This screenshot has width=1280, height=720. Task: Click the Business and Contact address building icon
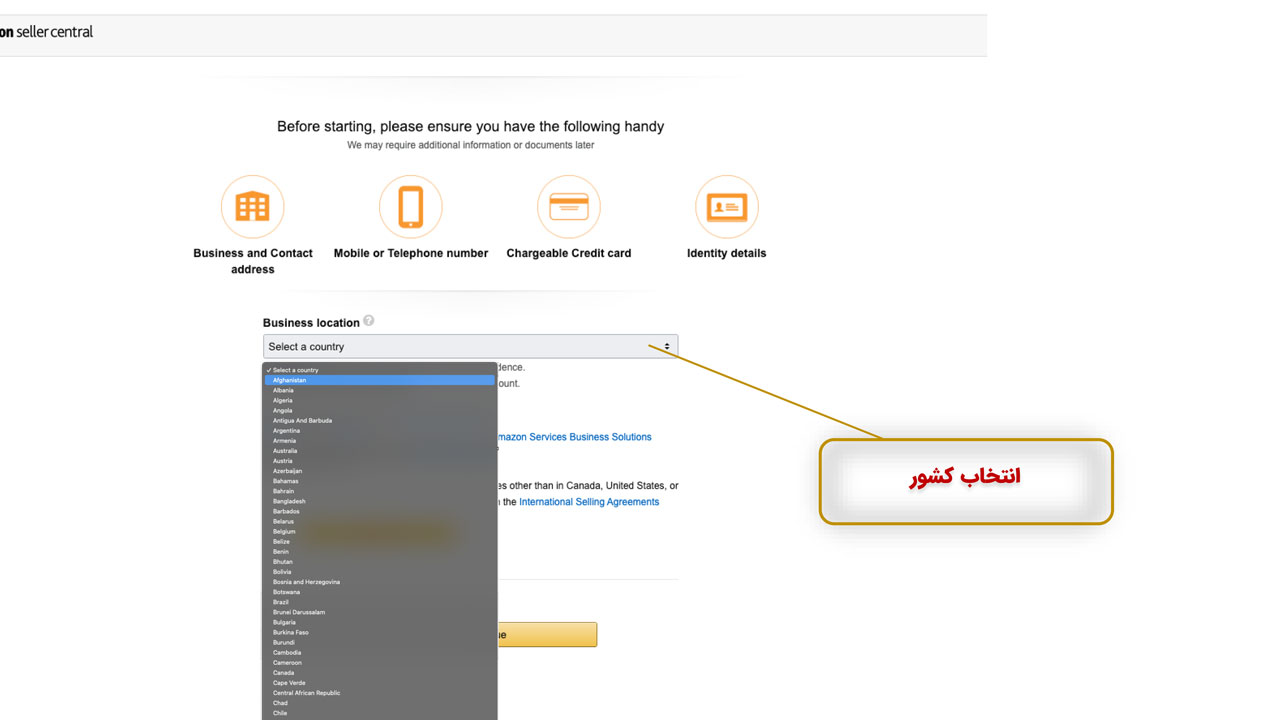coord(252,207)
